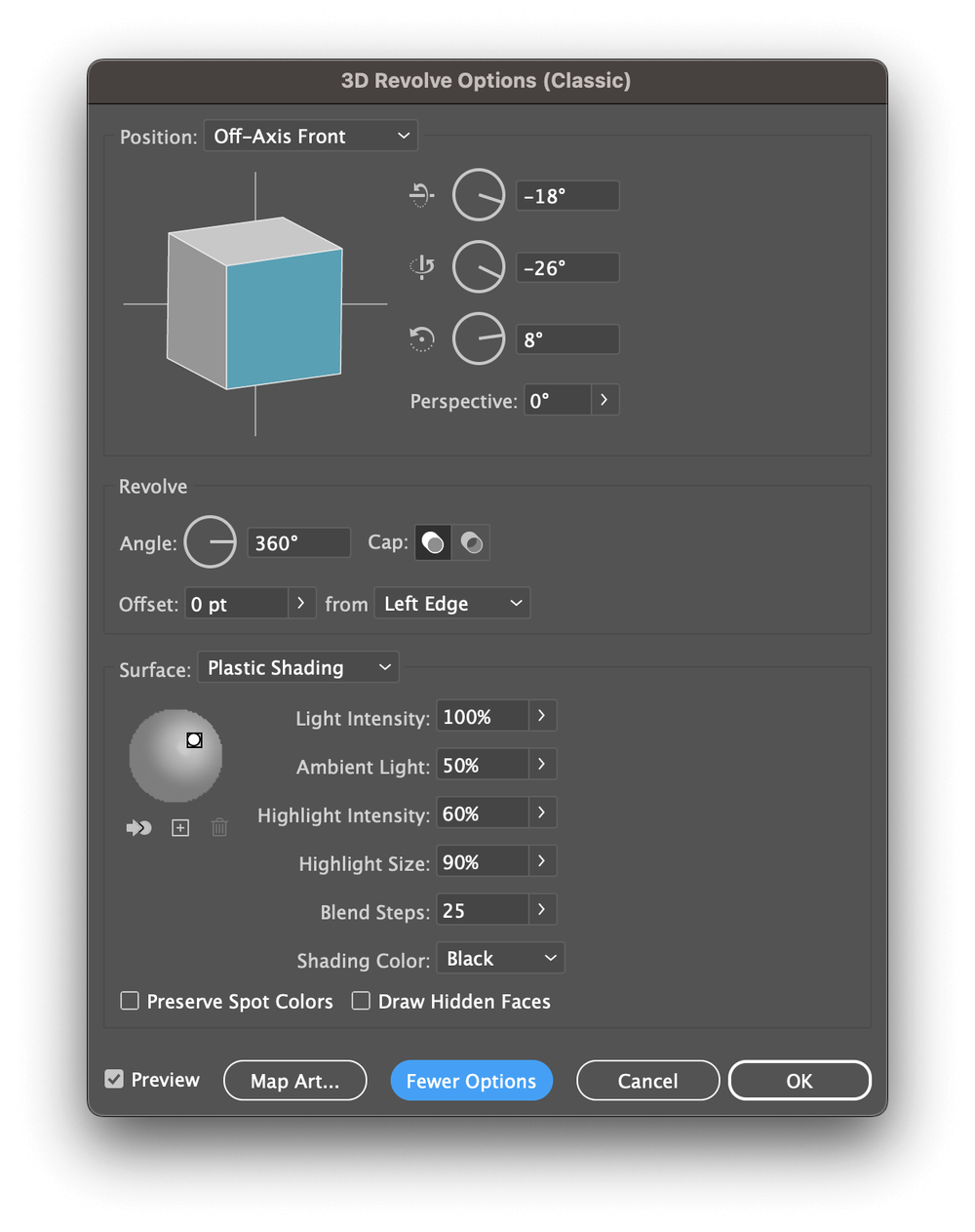The image size is (975, 1232).
Task: Click the Ambient Light field
Action: (483, 765)
